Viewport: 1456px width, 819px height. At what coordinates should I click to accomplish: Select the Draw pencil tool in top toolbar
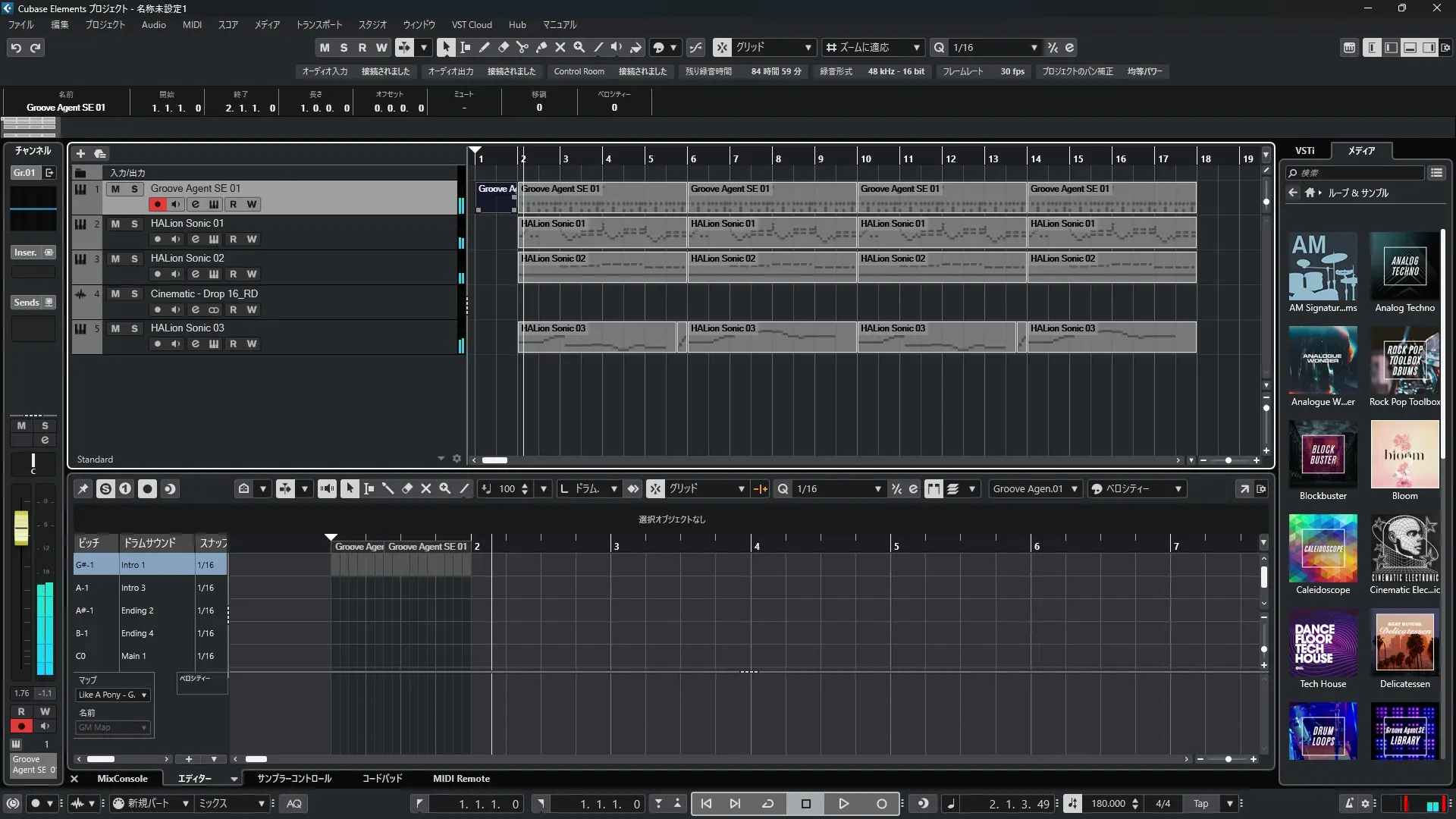(x=485, y=47)
